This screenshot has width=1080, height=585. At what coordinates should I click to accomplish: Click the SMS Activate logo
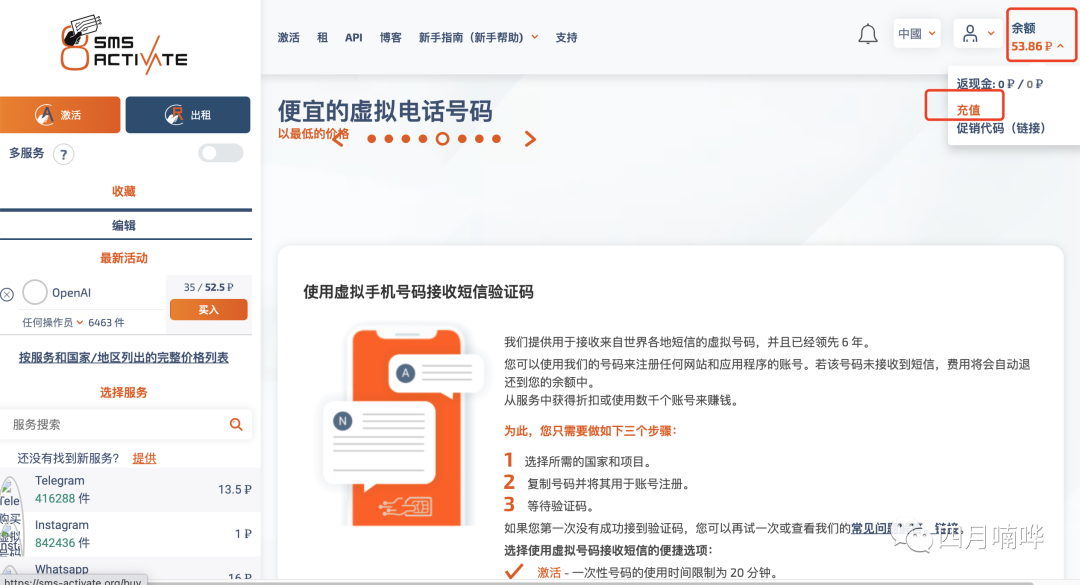(124, 45)
